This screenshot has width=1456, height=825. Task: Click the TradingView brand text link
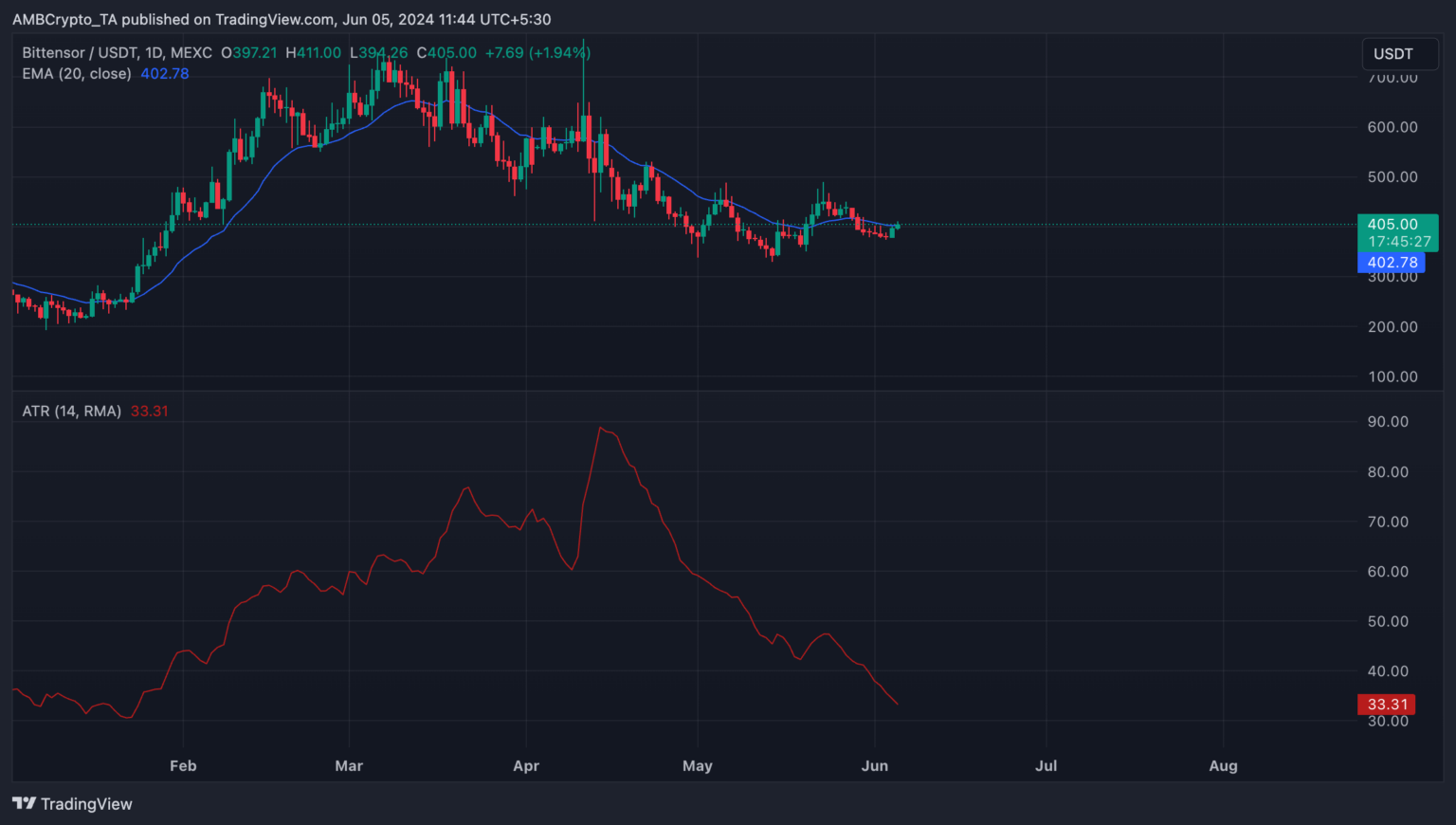click(86, 804)
